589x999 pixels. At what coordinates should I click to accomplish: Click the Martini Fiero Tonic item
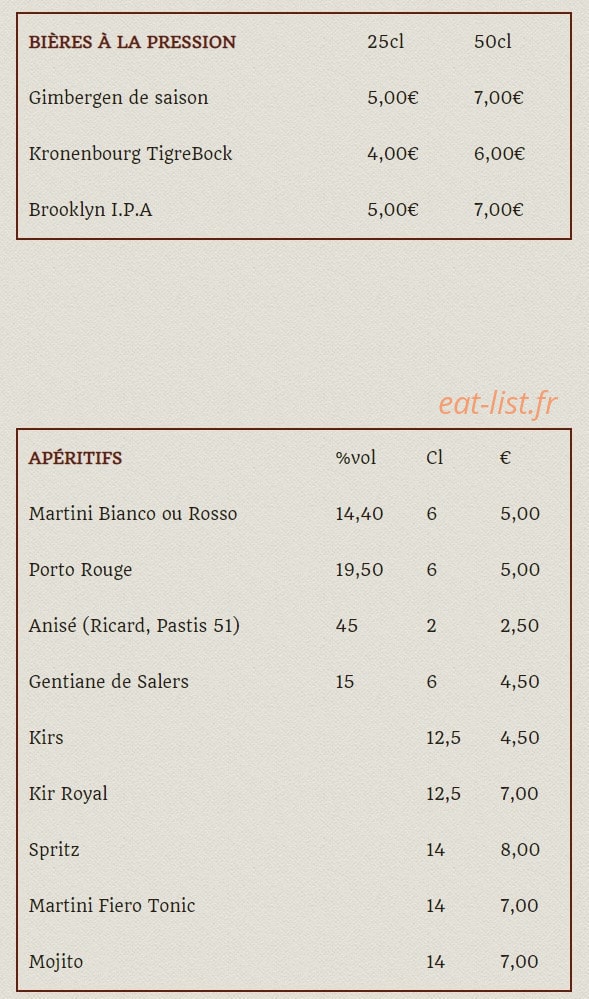112,905
